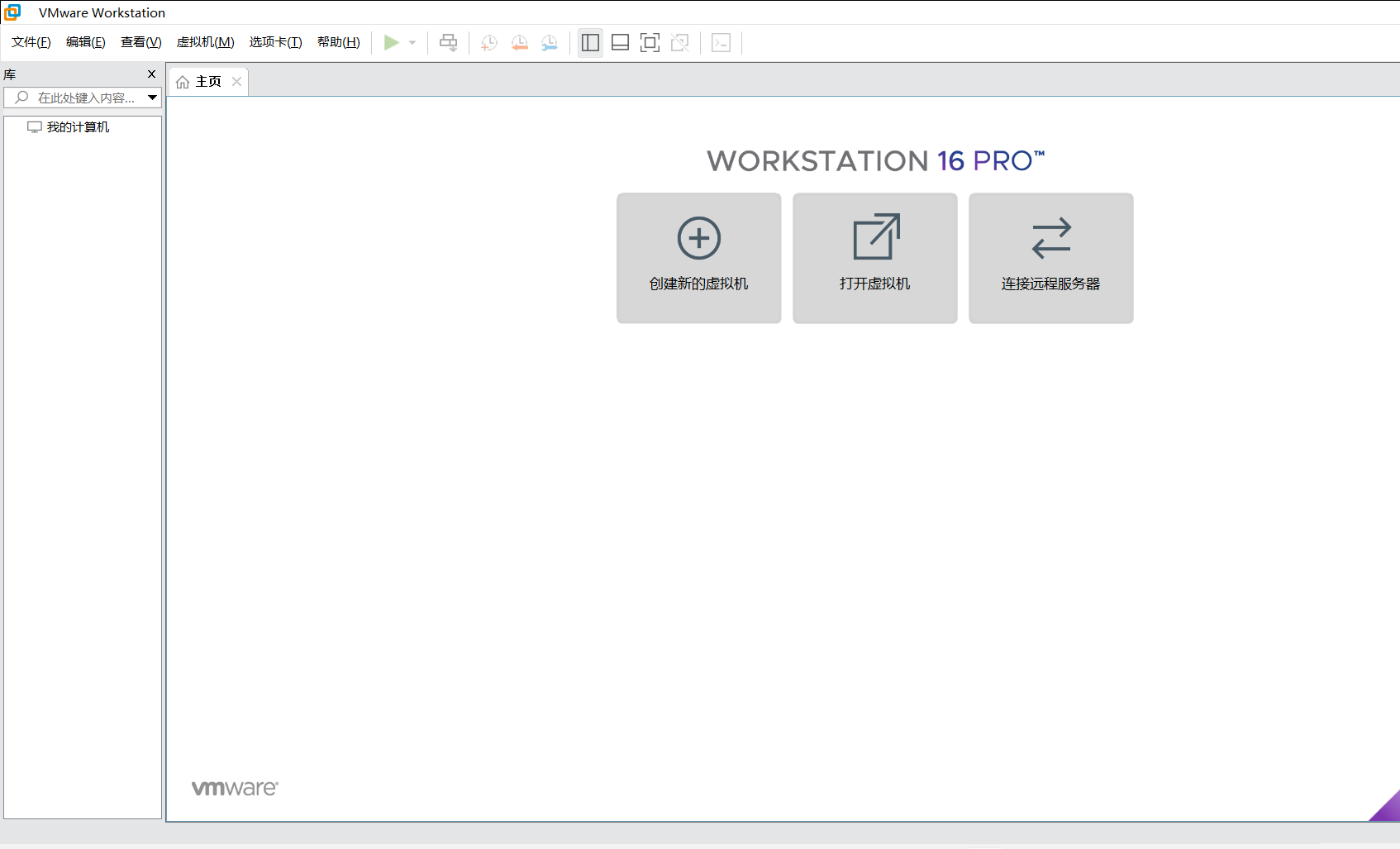
Task: Click the 连接远程服务器 button
Action: click(x=1051, y=258)
